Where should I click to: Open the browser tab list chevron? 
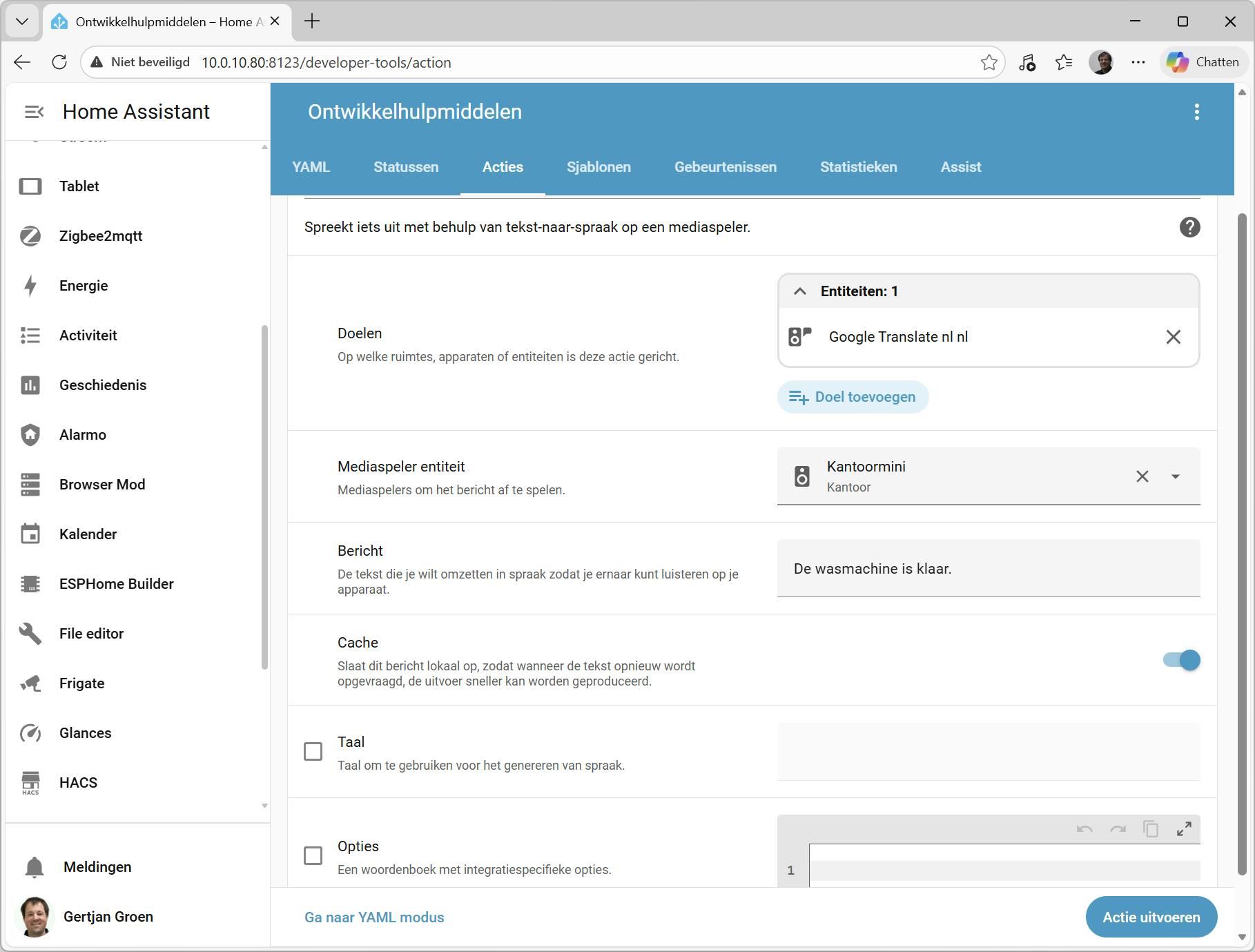coord(22,21)
